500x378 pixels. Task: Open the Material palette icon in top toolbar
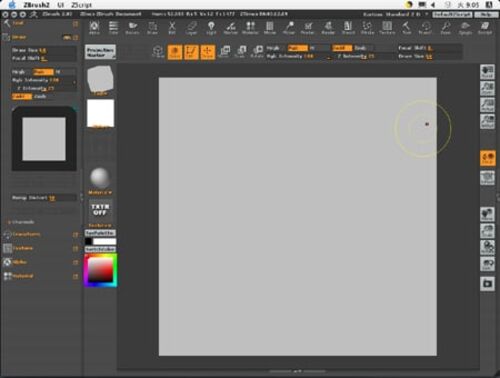pos(250,28)
